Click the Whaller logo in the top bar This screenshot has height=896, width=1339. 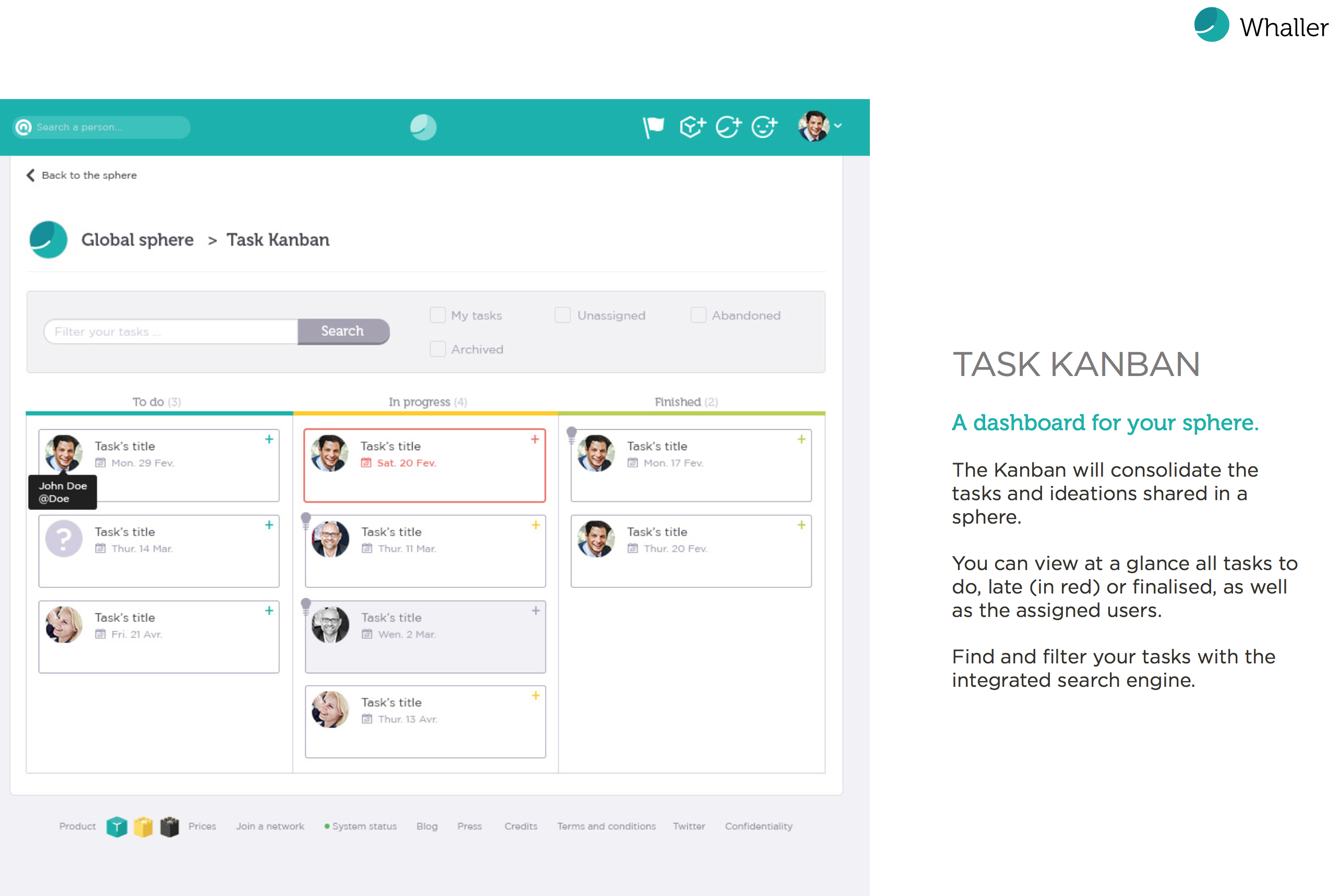click(423, 127)
